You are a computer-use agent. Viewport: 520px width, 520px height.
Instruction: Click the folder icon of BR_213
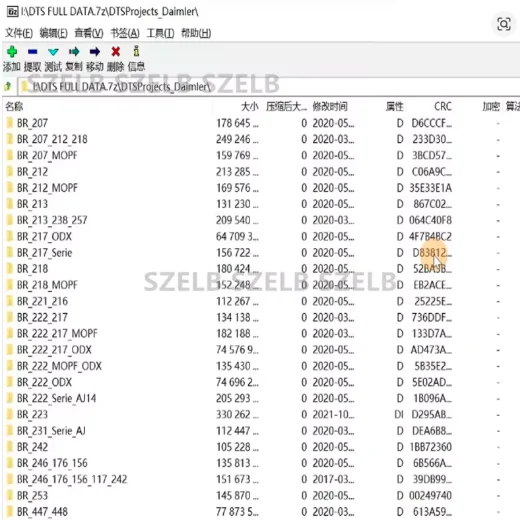[10, 204]
